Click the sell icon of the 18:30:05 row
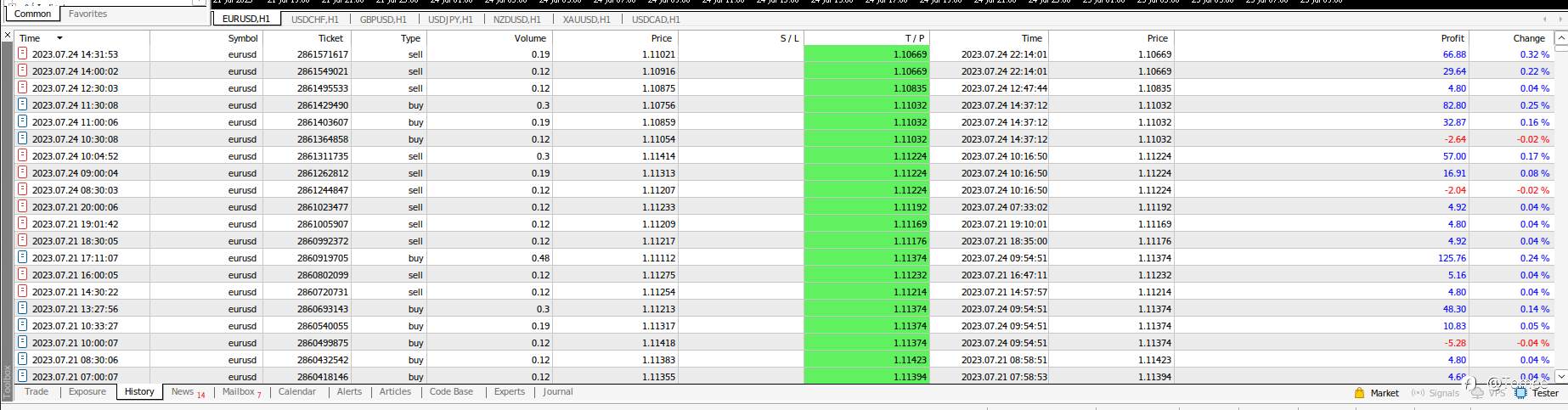The height and width of the screenshot is (410, 1568). pos(23,240)
